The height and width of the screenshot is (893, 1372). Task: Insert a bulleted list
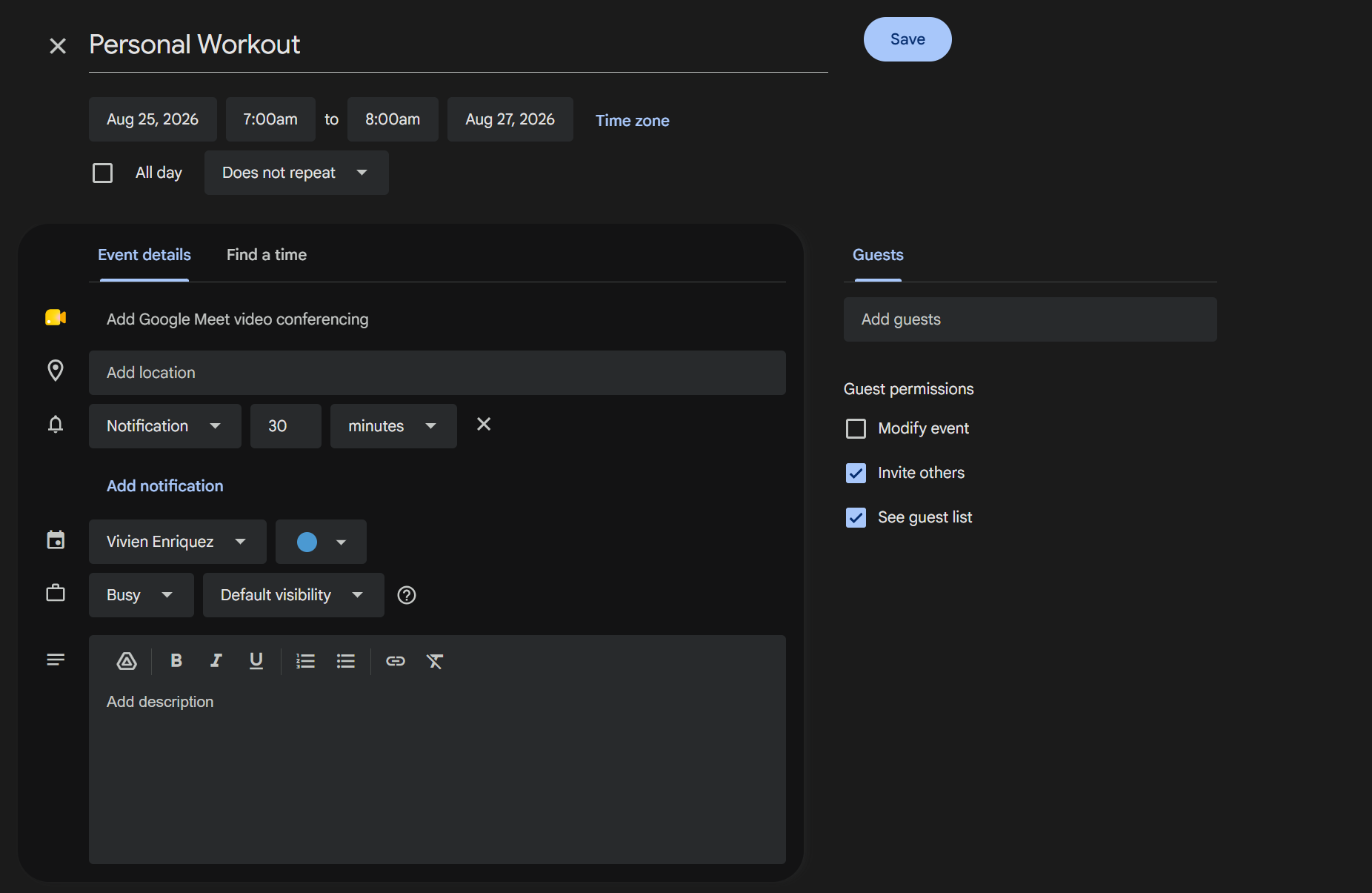point(346,661)
